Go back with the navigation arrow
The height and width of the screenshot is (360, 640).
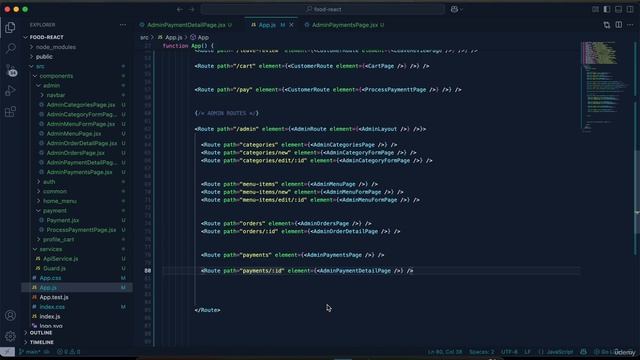[180, 9]
